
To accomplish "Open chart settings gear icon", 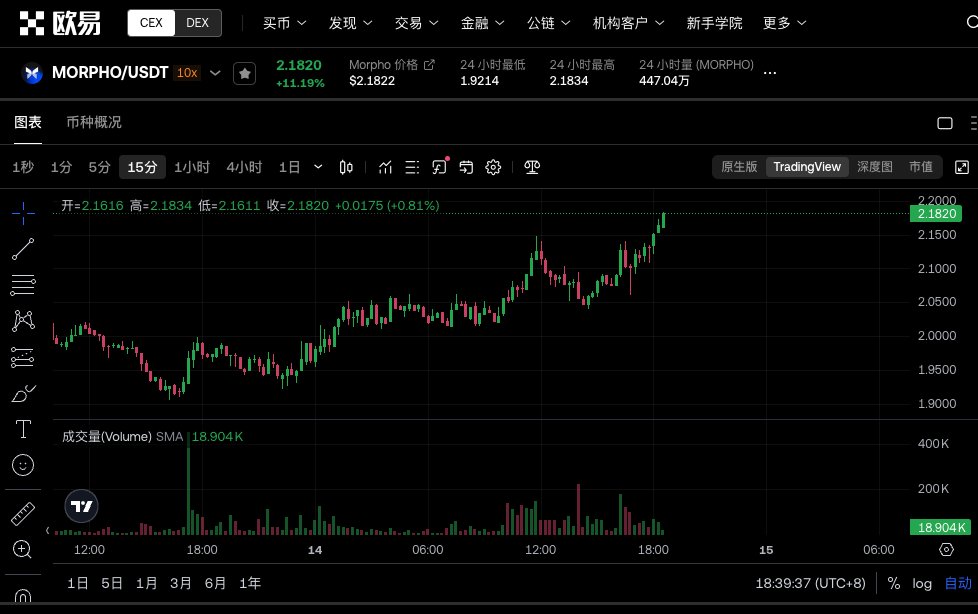I will [x=493, y=167].
